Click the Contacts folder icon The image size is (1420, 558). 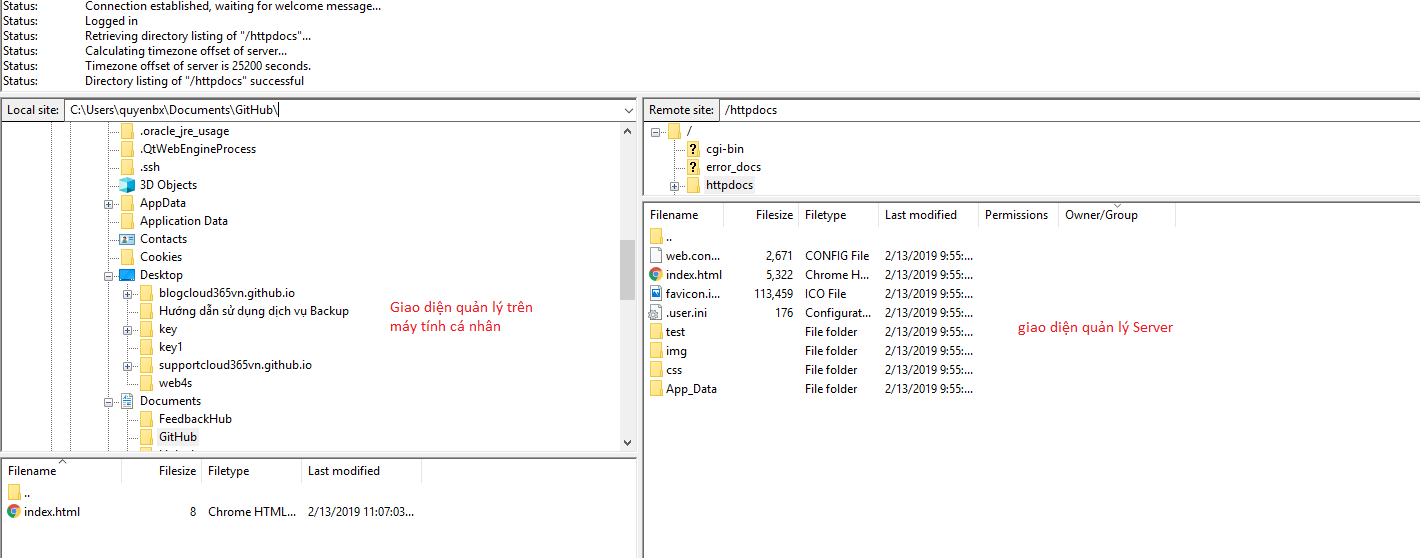pos(127,239)
